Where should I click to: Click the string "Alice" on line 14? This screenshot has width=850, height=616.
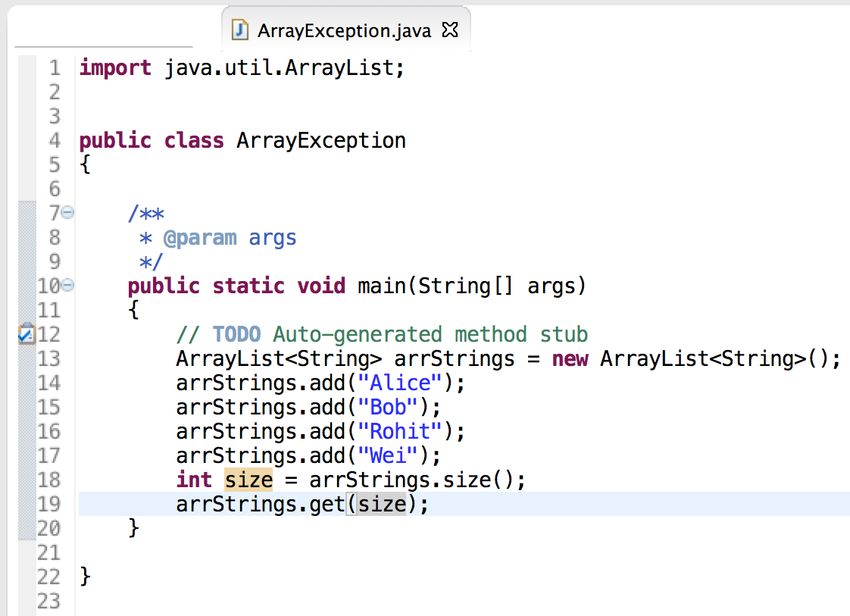point(400,383)
